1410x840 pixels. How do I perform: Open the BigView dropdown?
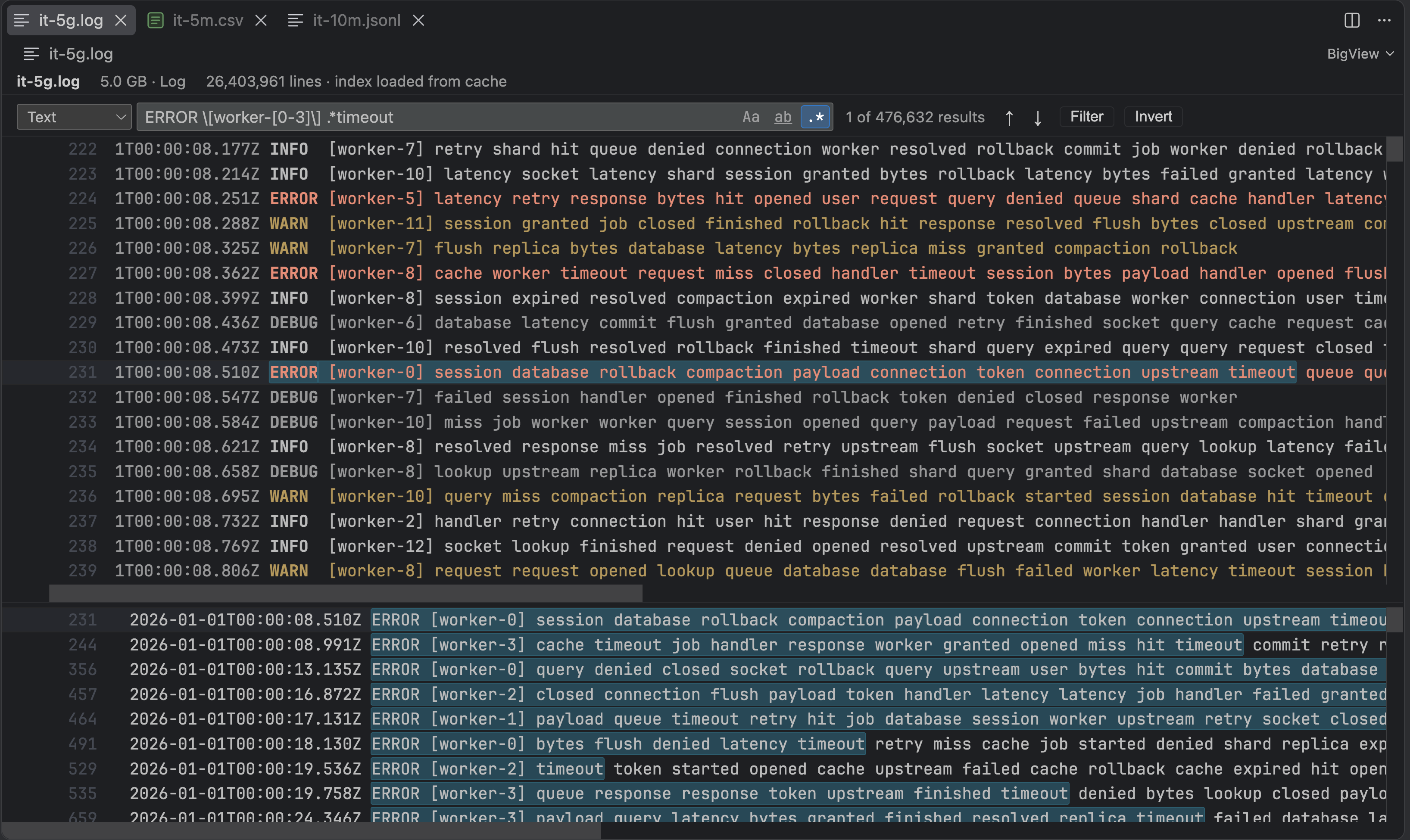click(x=1360, y=54)
